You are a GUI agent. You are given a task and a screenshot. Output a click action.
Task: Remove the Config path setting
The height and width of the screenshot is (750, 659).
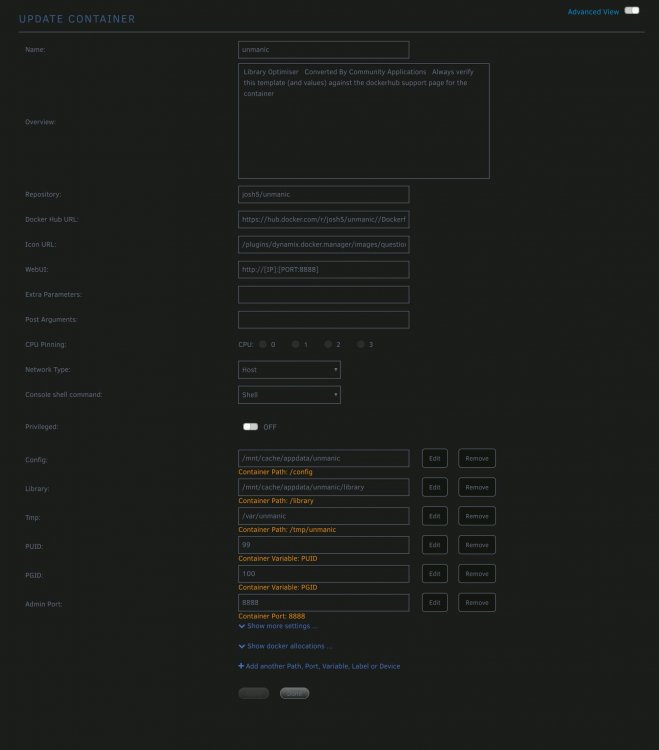(x=477, y=458)
